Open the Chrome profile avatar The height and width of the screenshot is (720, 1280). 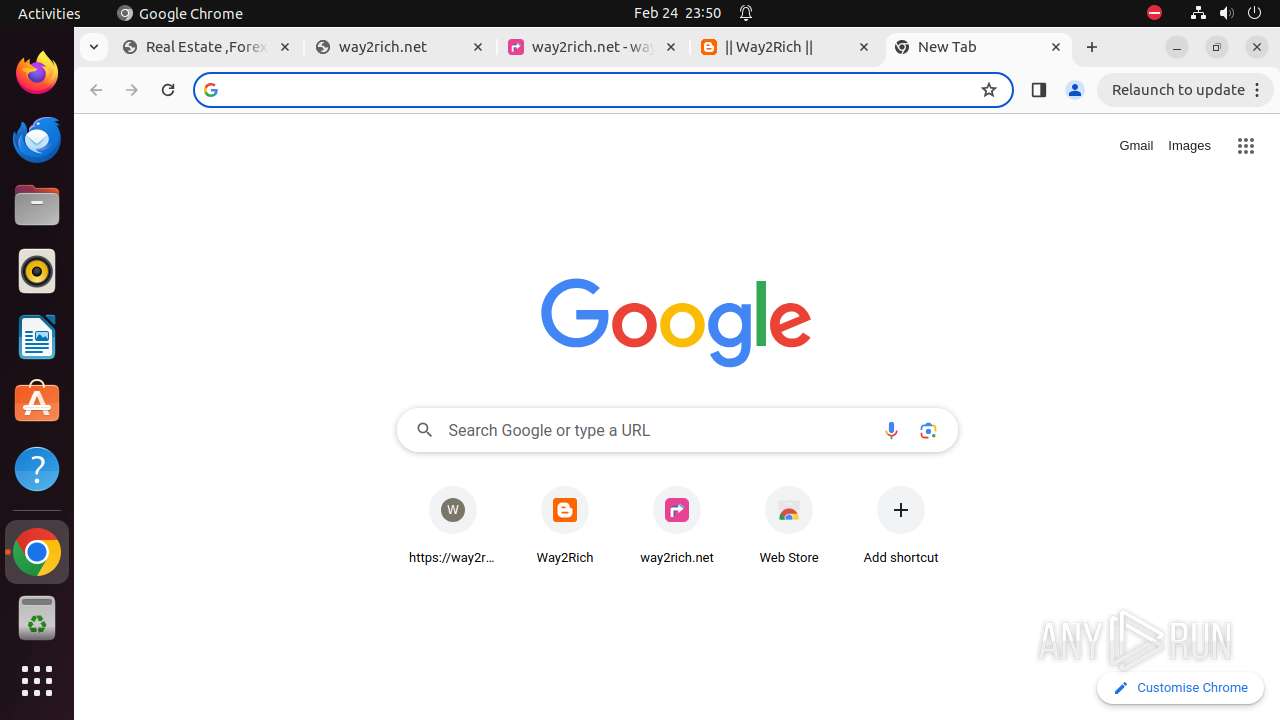coord(1075,90)
